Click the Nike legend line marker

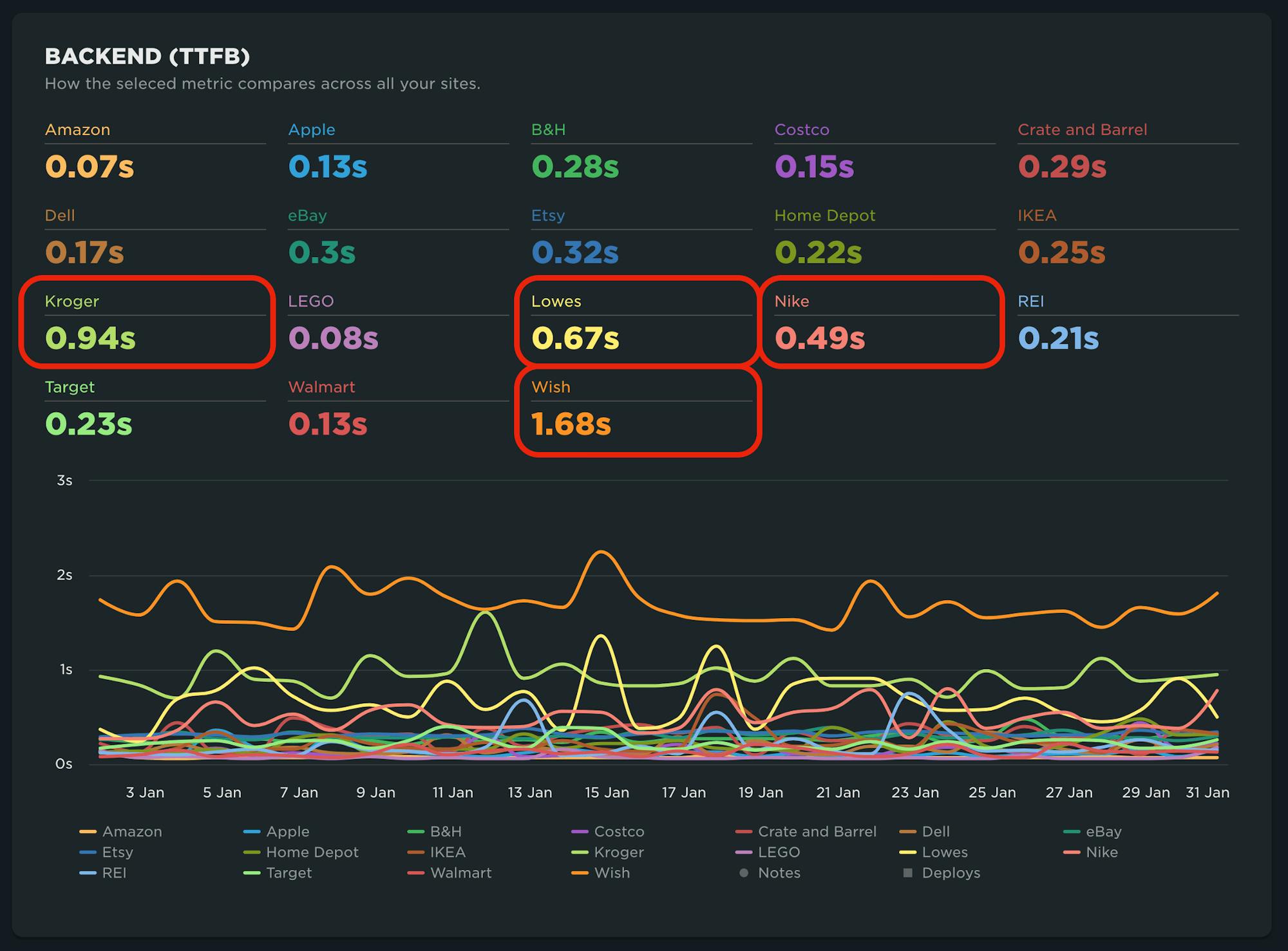pos(1071,852)
